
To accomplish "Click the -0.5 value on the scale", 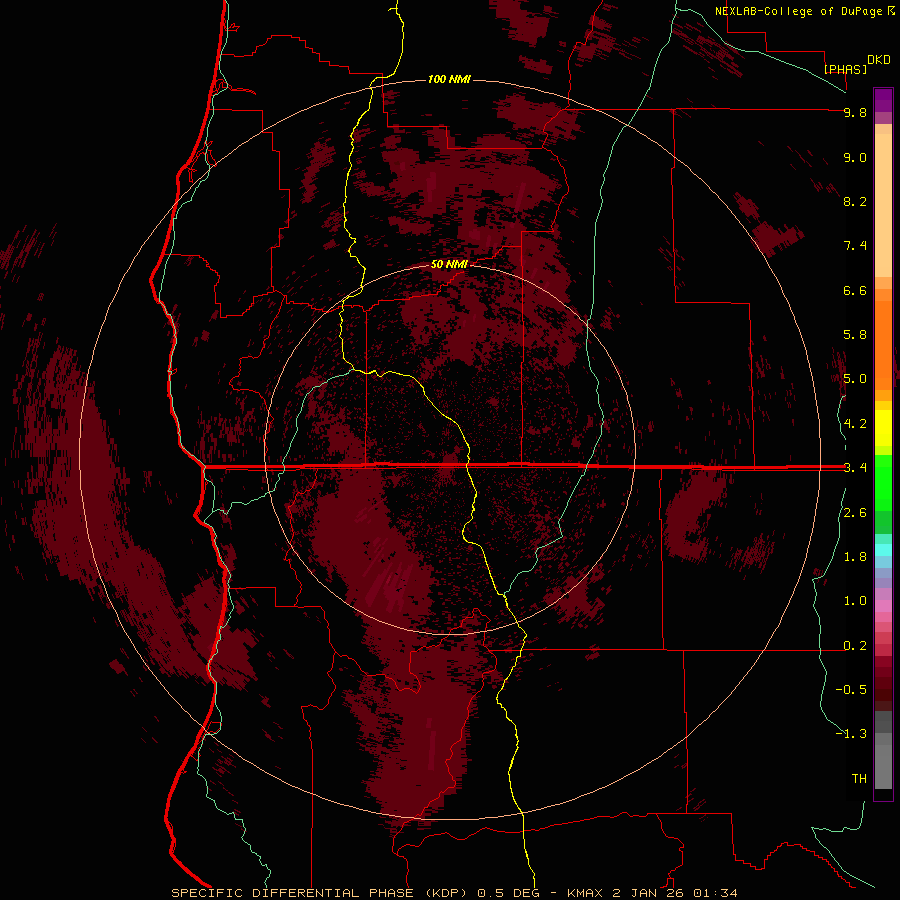I will point(851,690).
